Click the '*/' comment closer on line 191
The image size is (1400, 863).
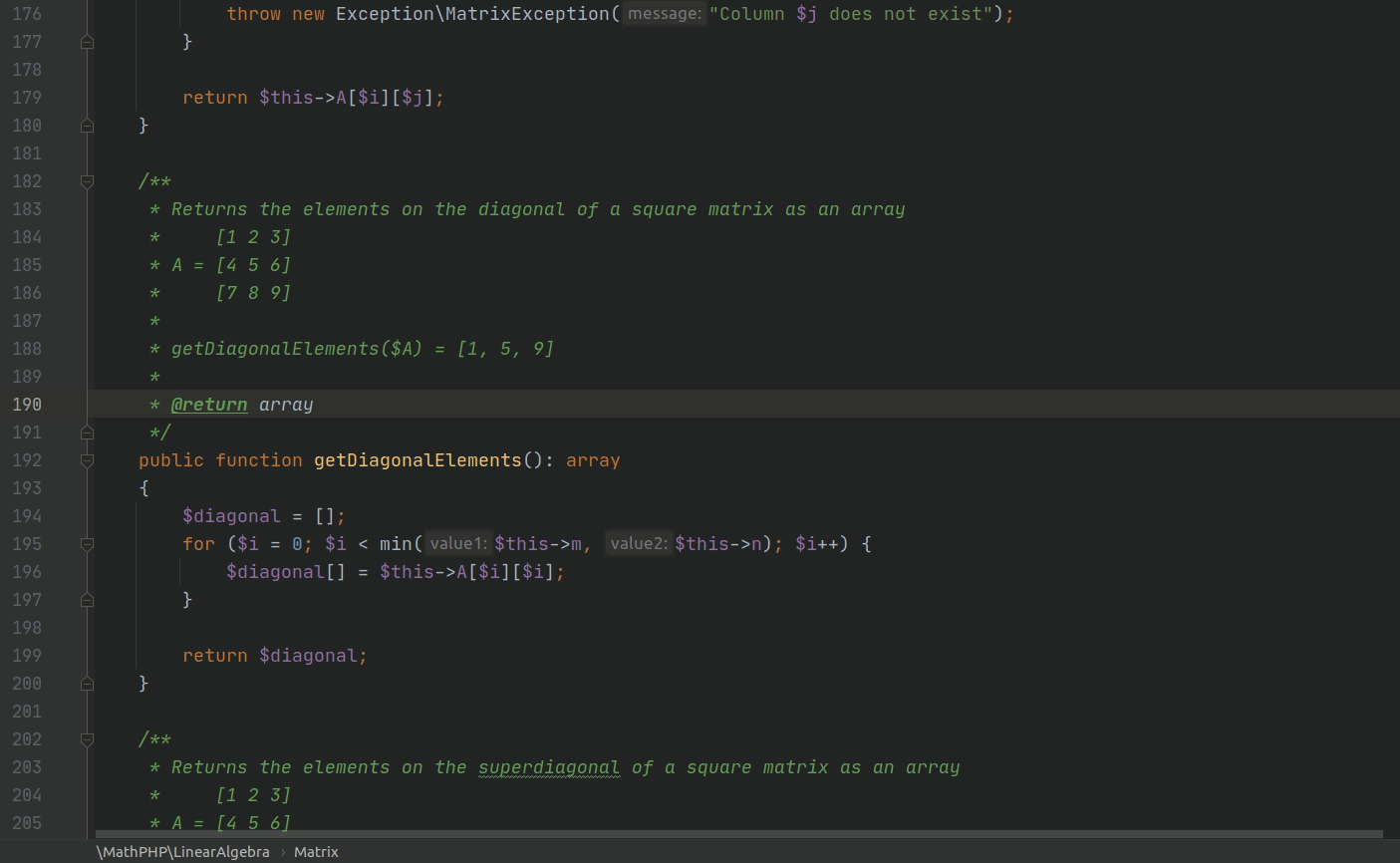pos(160,432)
